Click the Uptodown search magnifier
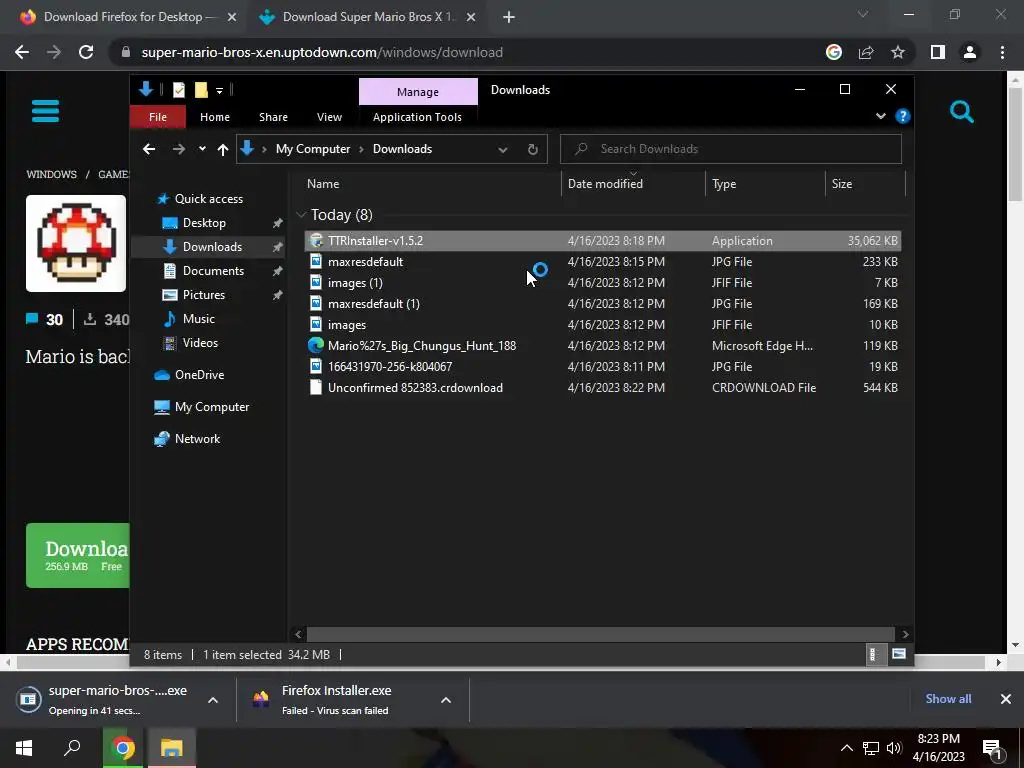This screenshot has width=1024, height=768. (x=961, y=112)
